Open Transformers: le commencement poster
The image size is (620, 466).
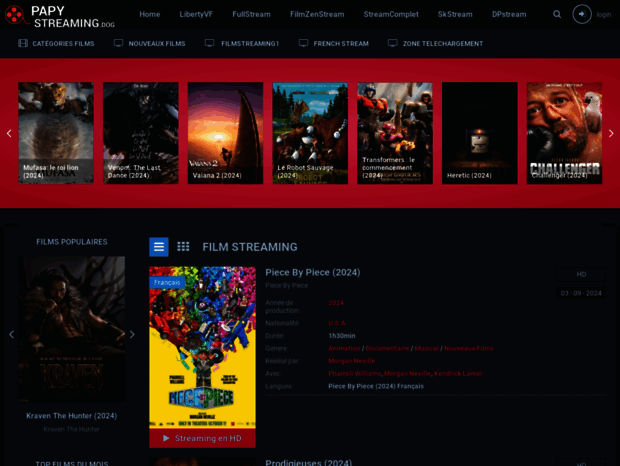click(395, 133)
